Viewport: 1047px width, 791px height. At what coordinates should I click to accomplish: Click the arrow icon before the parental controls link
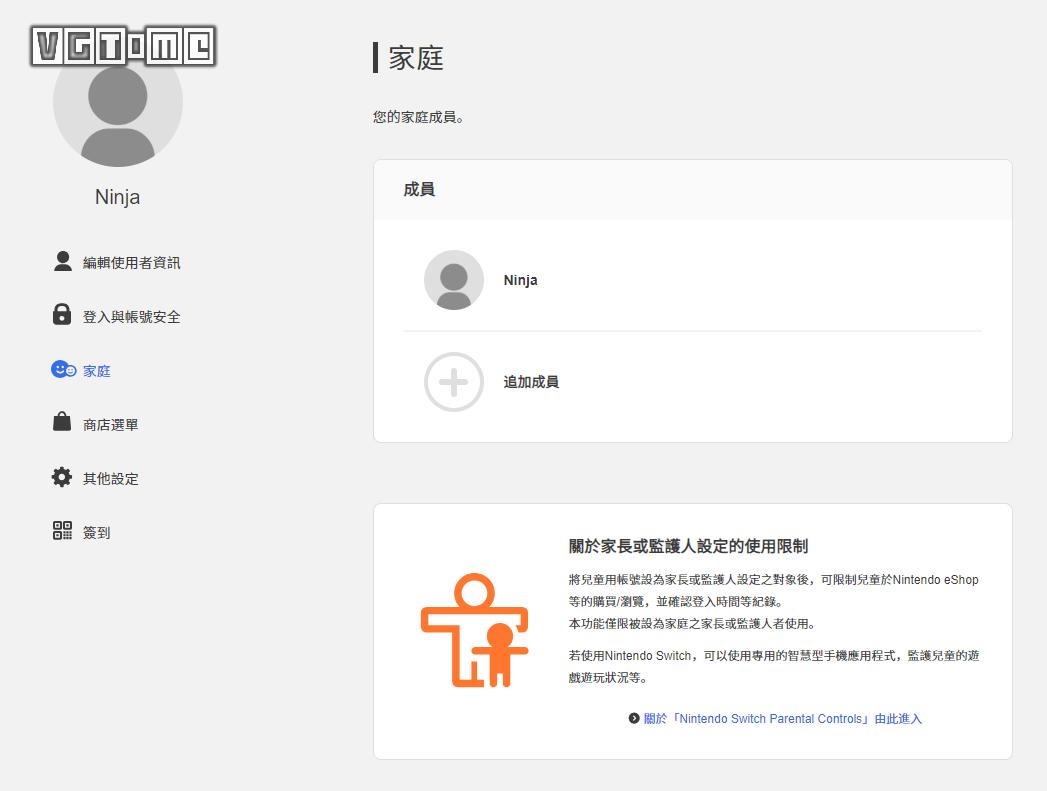[630, 718]
